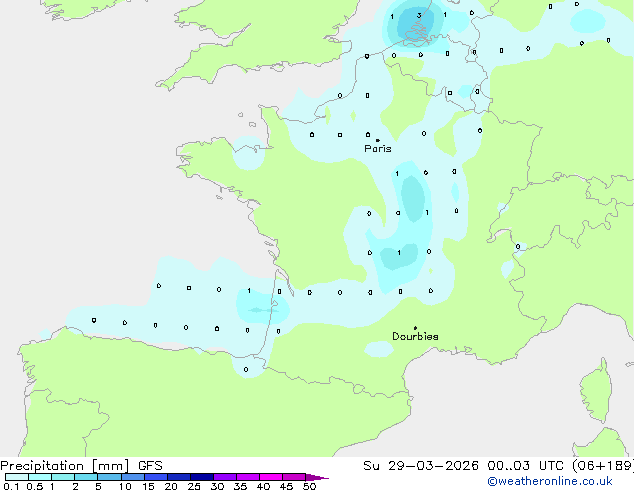This screenshot has width=634, height=490.
Task: Click the GFS model label
Action: [x=150, y=466]
